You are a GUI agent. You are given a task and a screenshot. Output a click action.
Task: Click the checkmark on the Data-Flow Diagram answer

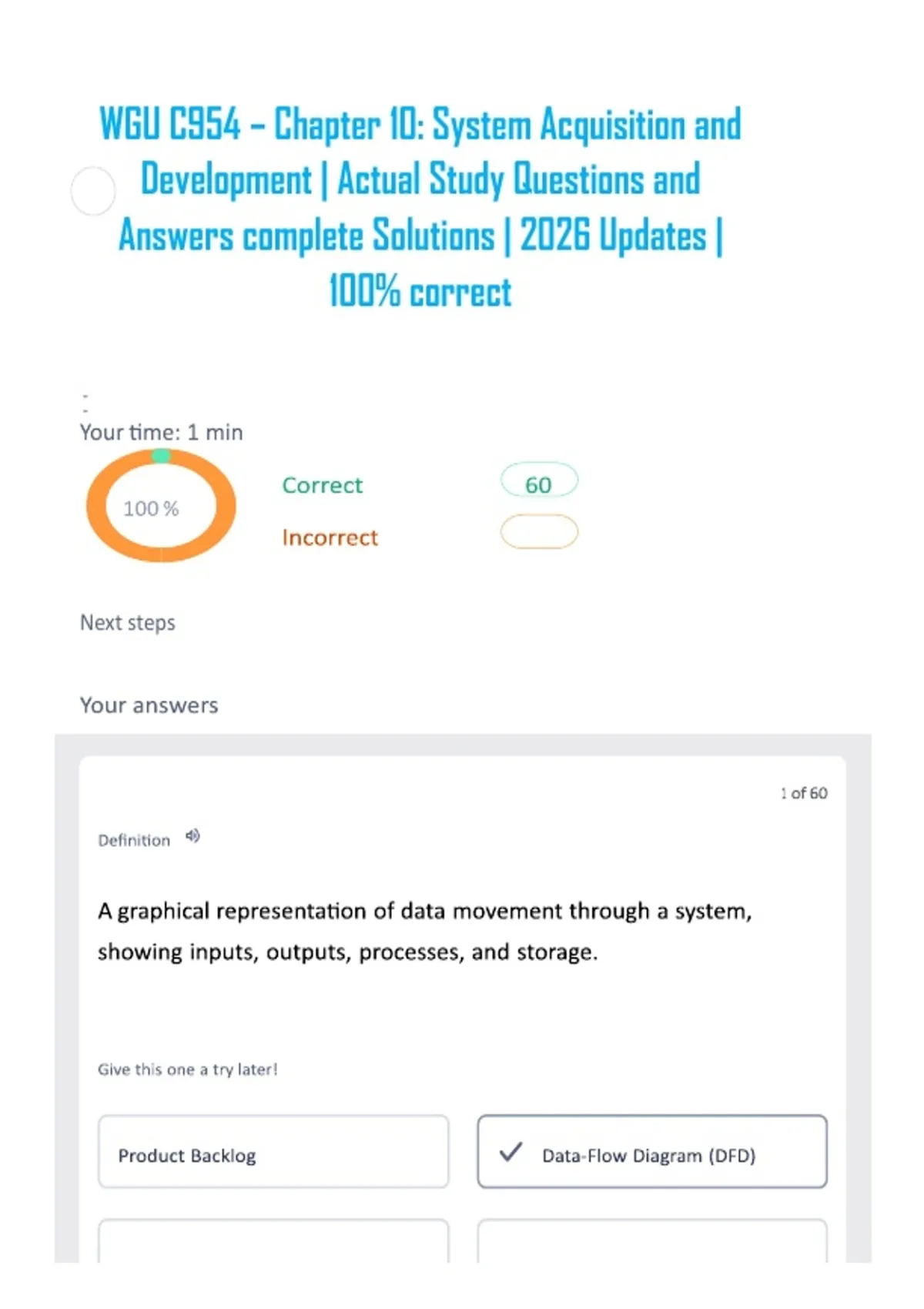511,1152
